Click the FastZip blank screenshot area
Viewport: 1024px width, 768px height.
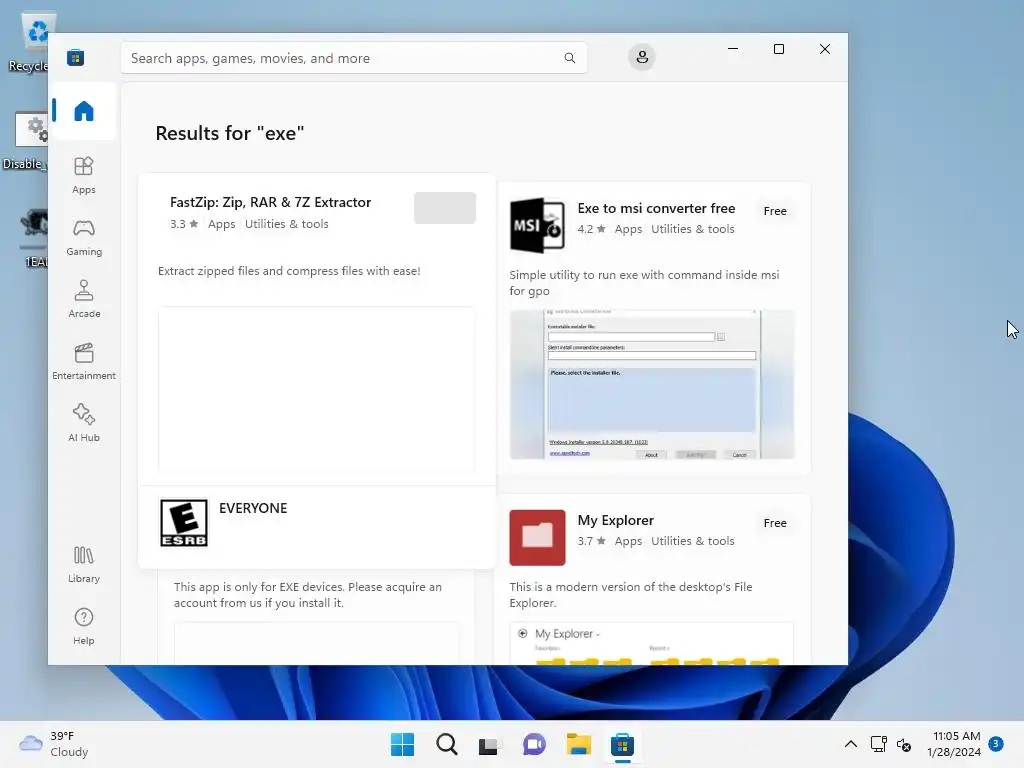[x=317, y=389]
